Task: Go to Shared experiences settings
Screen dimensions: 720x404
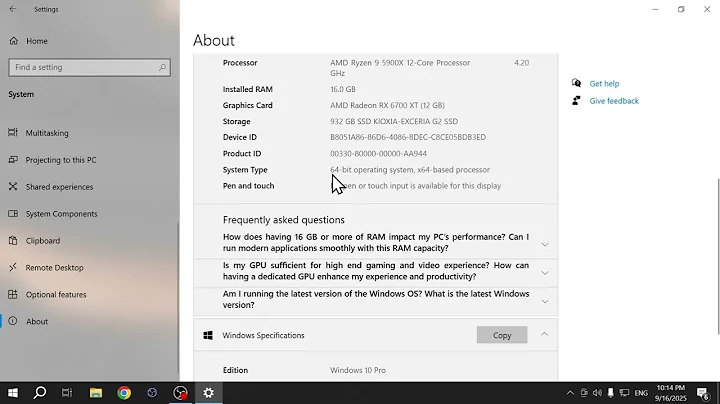Action: (x=59, y=187)
